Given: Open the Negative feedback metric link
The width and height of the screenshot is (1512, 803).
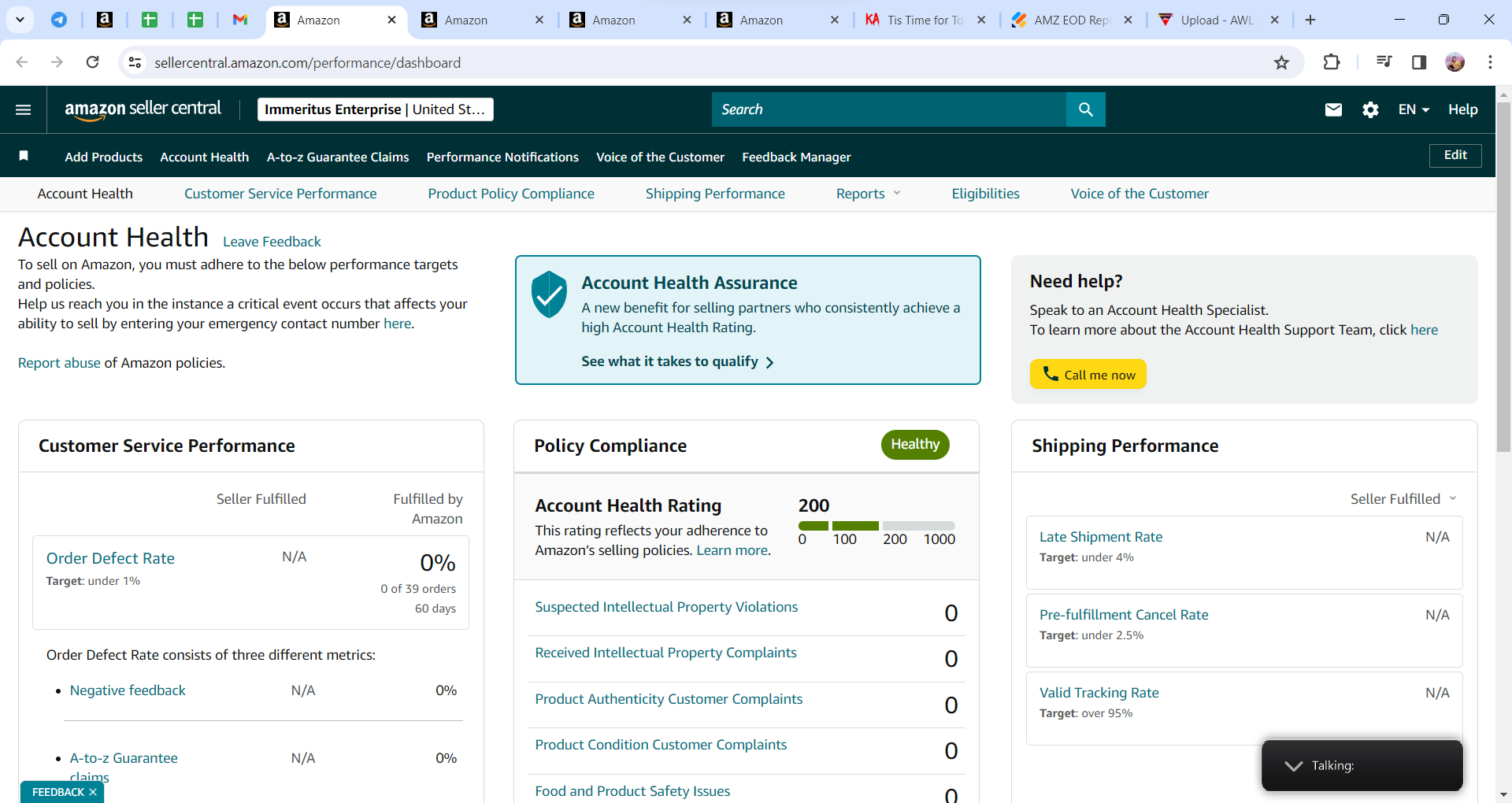Looking at the screenshot, I should (x=128, y=690).
